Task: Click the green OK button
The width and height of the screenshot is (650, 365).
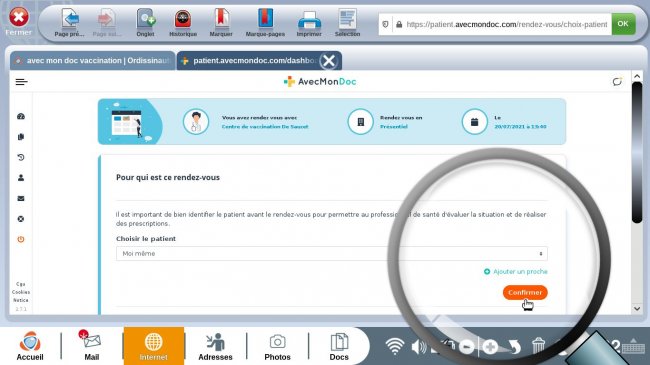Action: coord(623,24)
